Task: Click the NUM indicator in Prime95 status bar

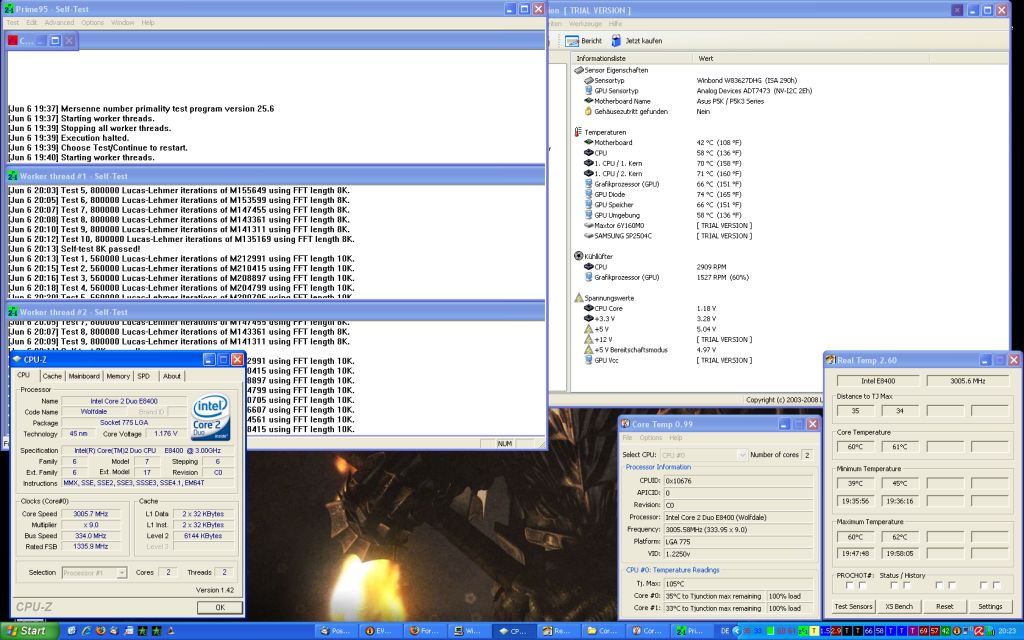Action: click(504, 443)
